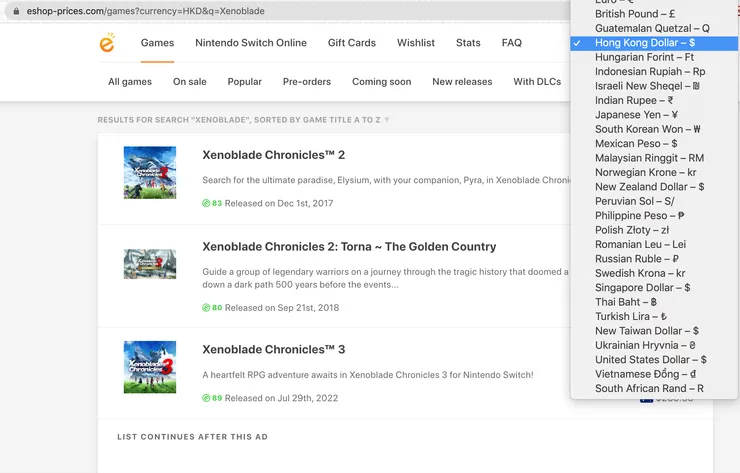This screenshot has height=473, width=740.
Task: Open the Xenoblade Chronicles™ 3 title
Action: coord(274,350)
